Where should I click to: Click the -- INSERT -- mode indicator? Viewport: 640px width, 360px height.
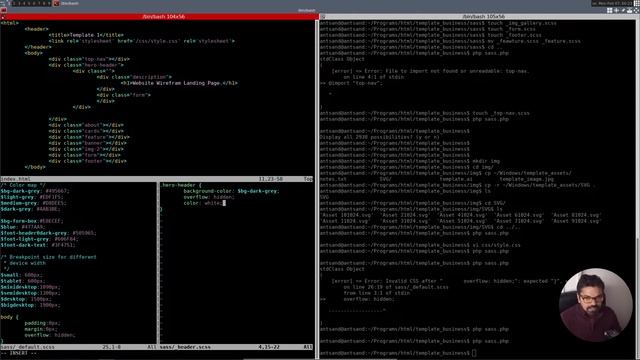coord(19,353)
